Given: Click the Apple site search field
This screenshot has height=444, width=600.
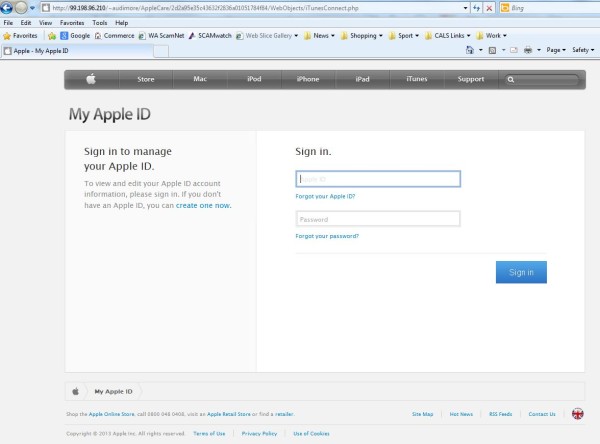Looking at the screenshot, I should (542, 80).
